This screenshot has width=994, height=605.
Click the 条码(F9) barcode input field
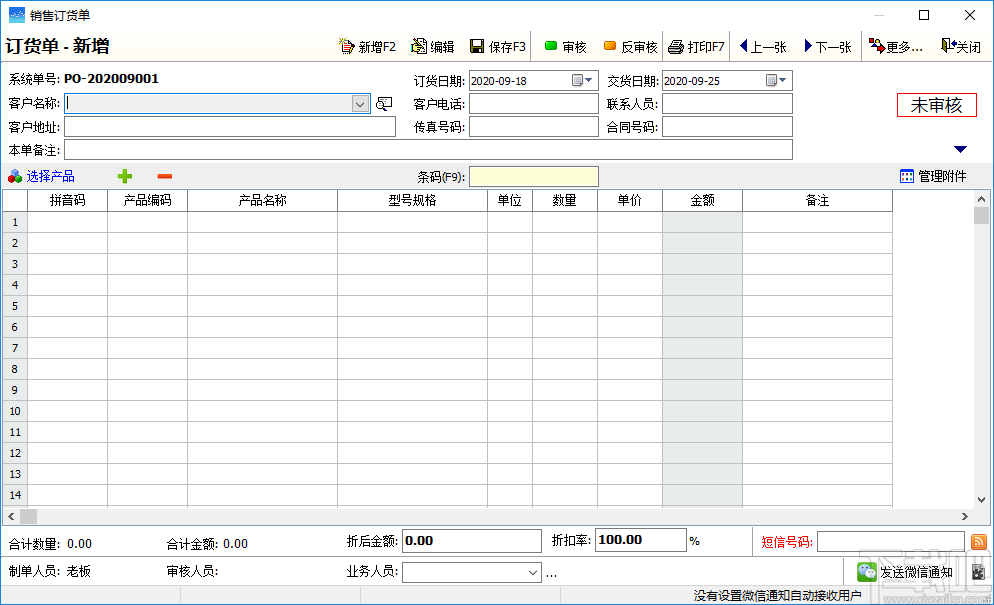pos(534,176)
